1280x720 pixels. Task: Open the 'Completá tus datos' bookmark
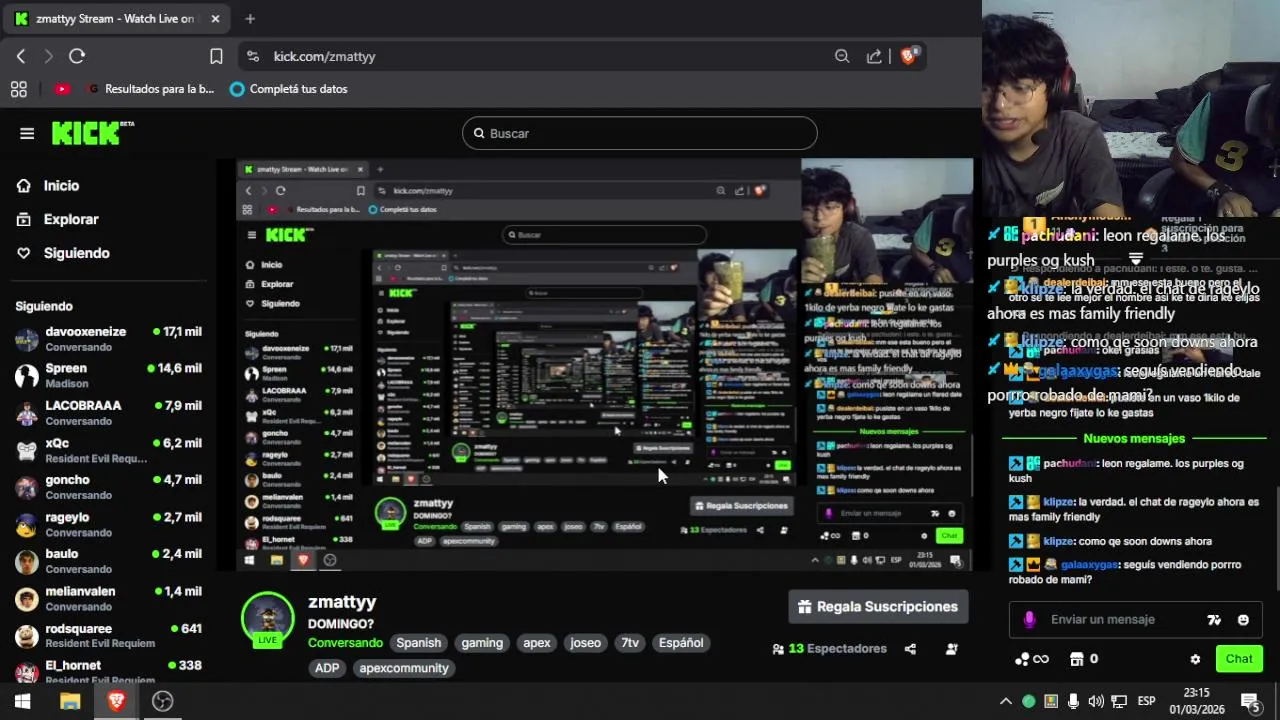click(289, 89)
